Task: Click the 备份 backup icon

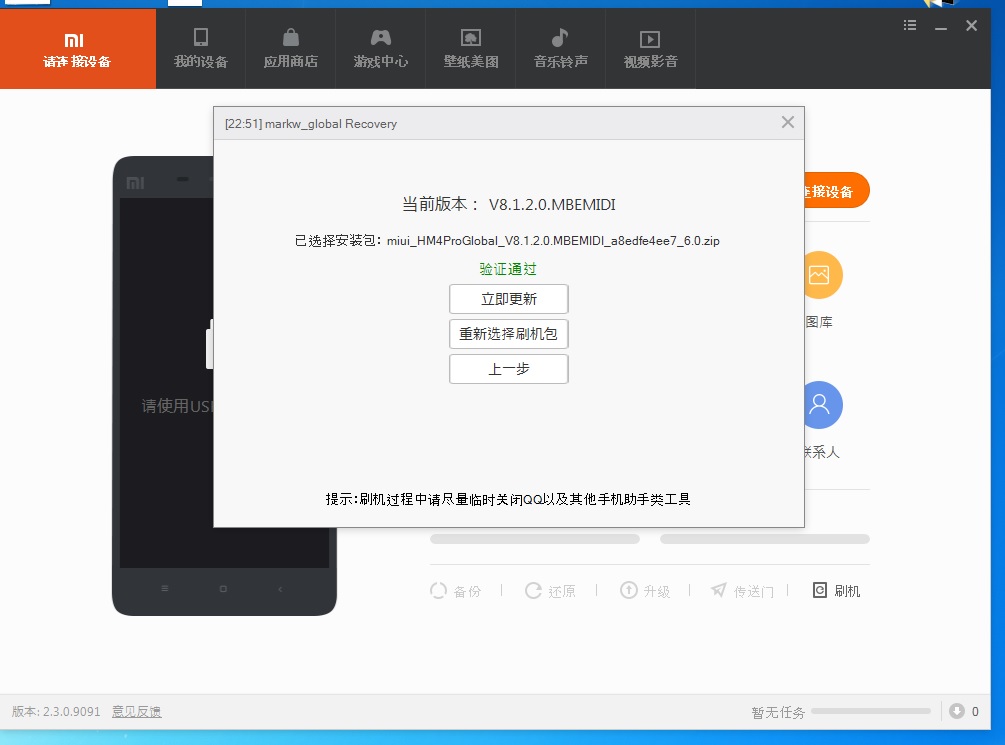Action: (439, 591)
